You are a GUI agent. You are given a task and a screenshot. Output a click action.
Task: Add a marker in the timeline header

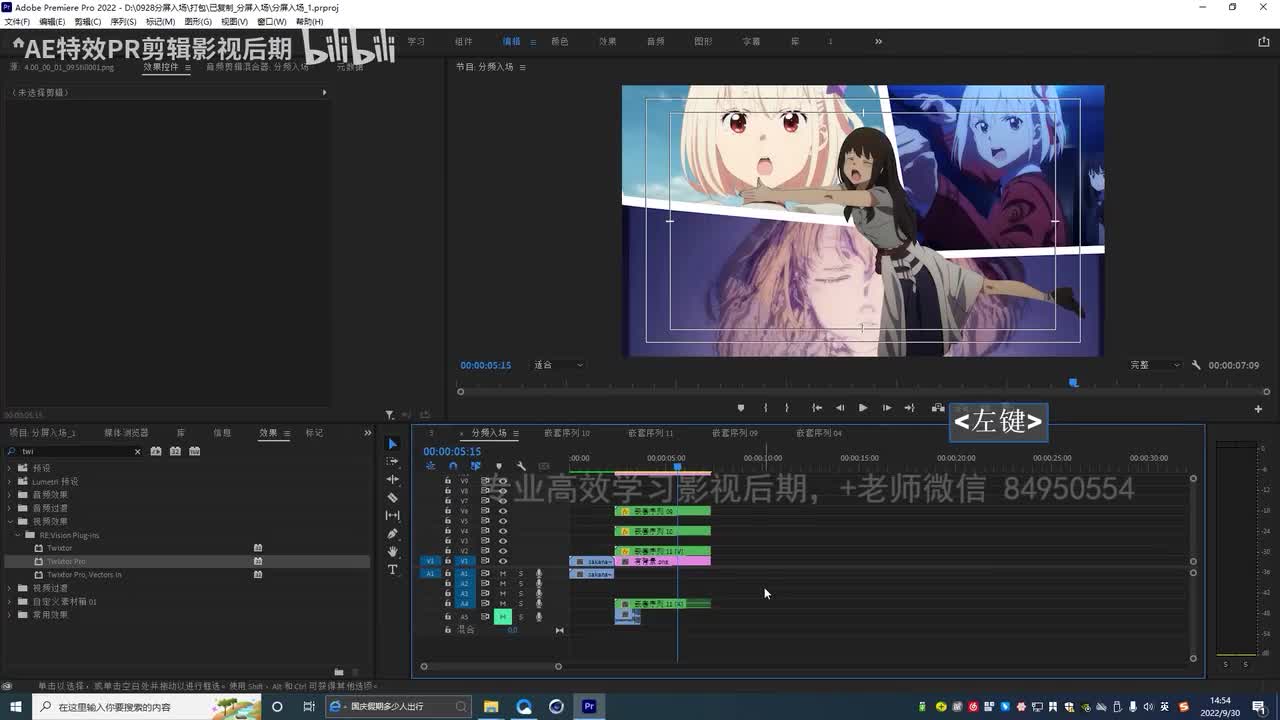pyautogui.click(x=499, y=466)
